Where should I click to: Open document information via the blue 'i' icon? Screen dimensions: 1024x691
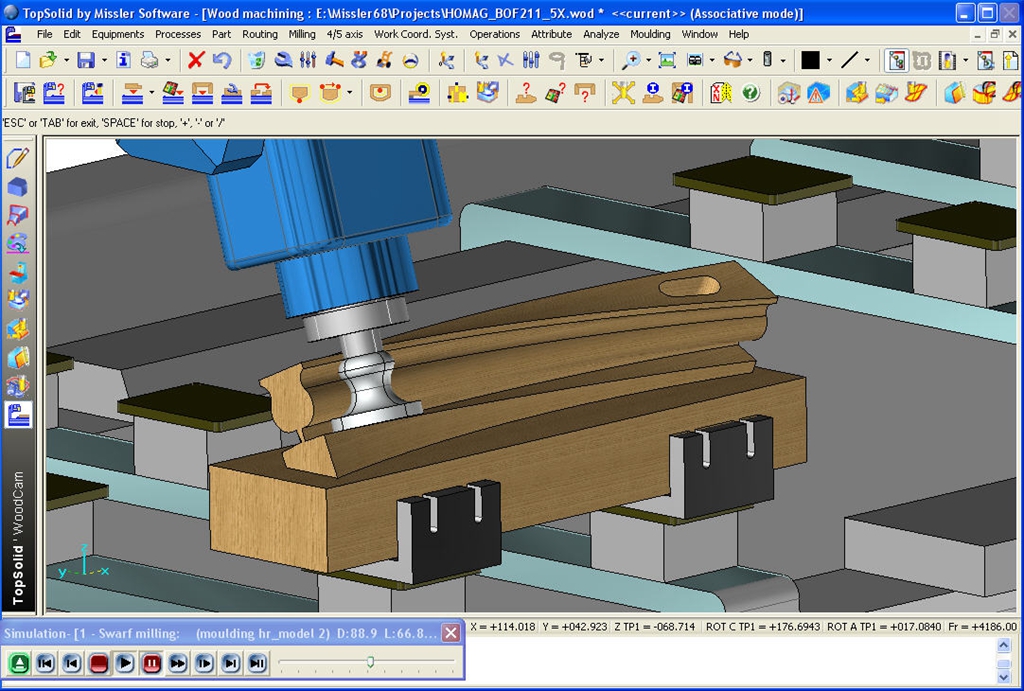[123, 61]
